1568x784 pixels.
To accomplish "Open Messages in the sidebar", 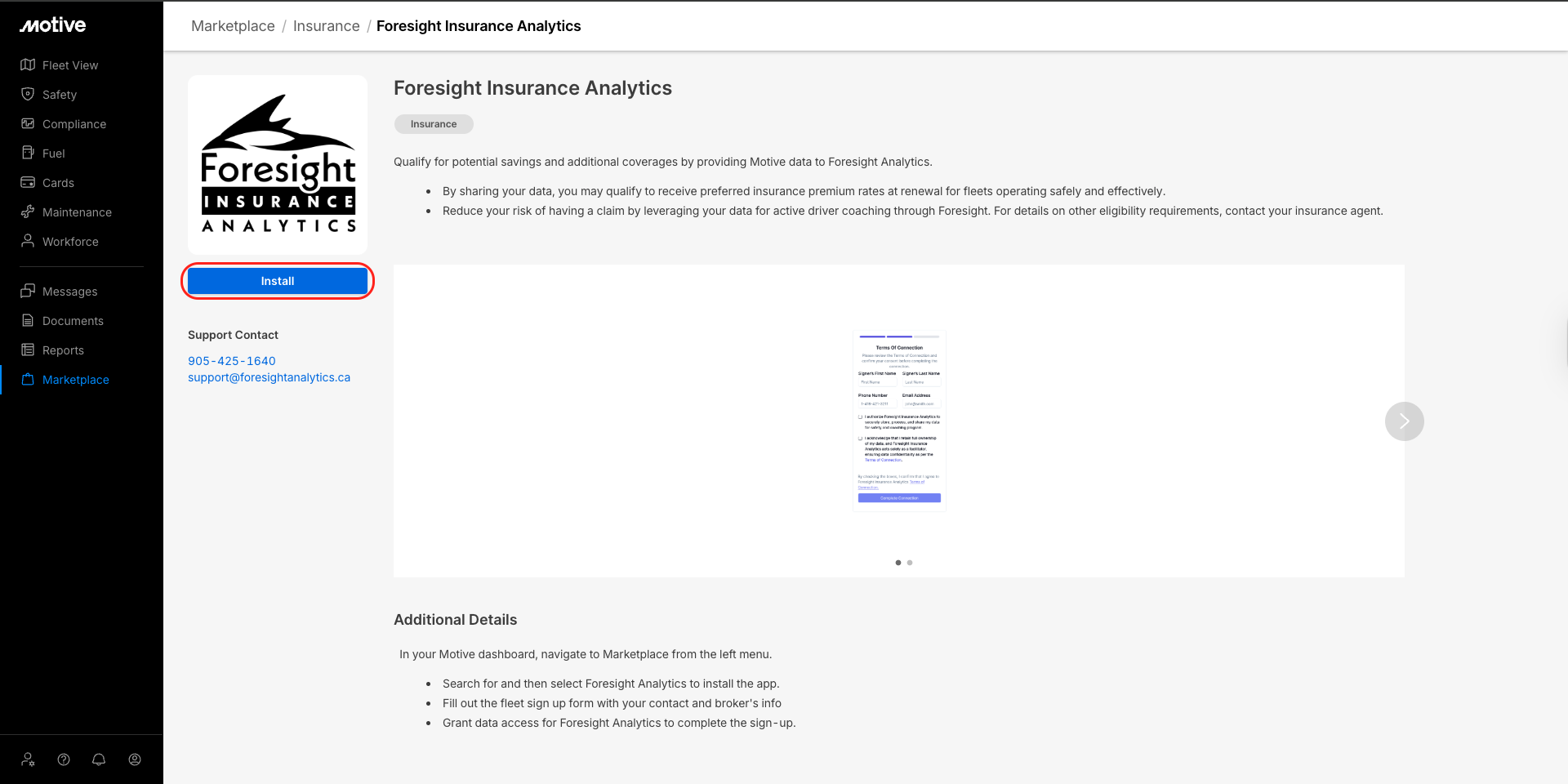I will (69, 292).
